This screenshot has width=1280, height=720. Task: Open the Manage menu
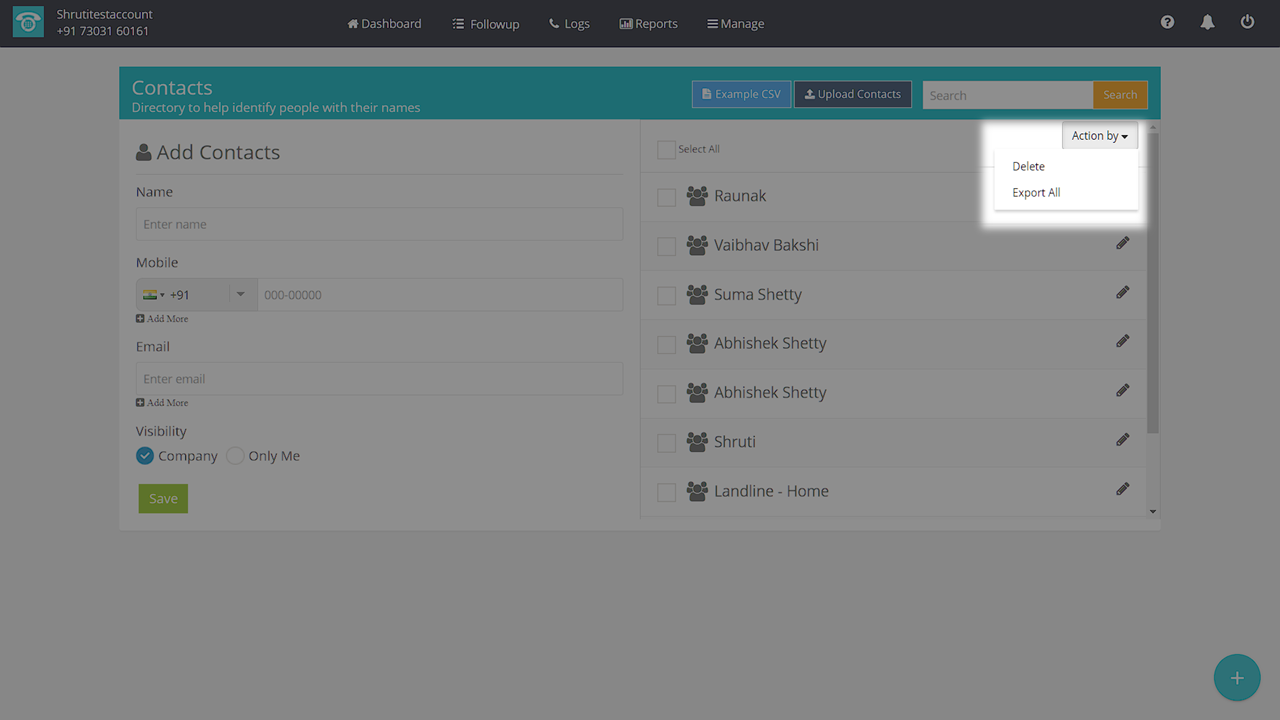(735, 24)
